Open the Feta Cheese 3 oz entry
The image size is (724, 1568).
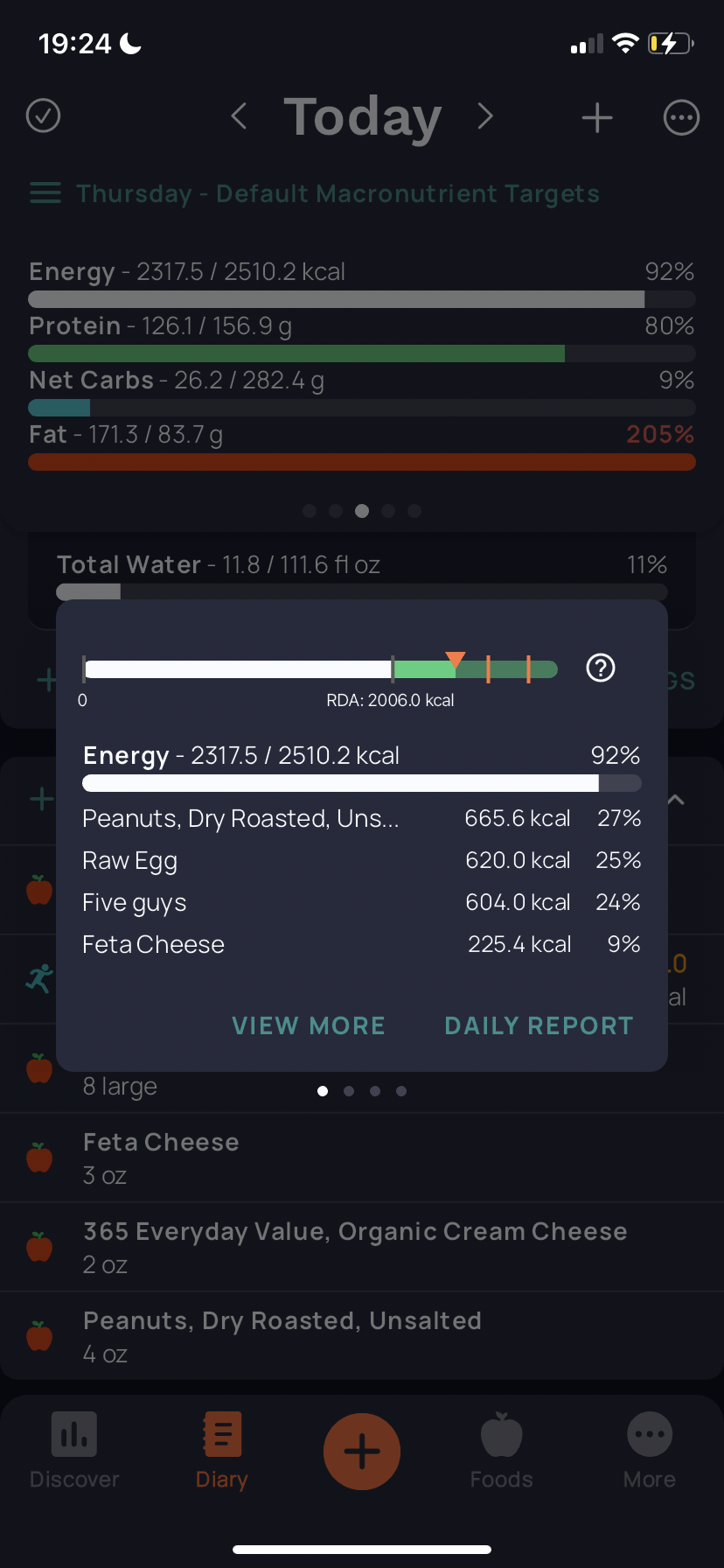pos(362,1158)
